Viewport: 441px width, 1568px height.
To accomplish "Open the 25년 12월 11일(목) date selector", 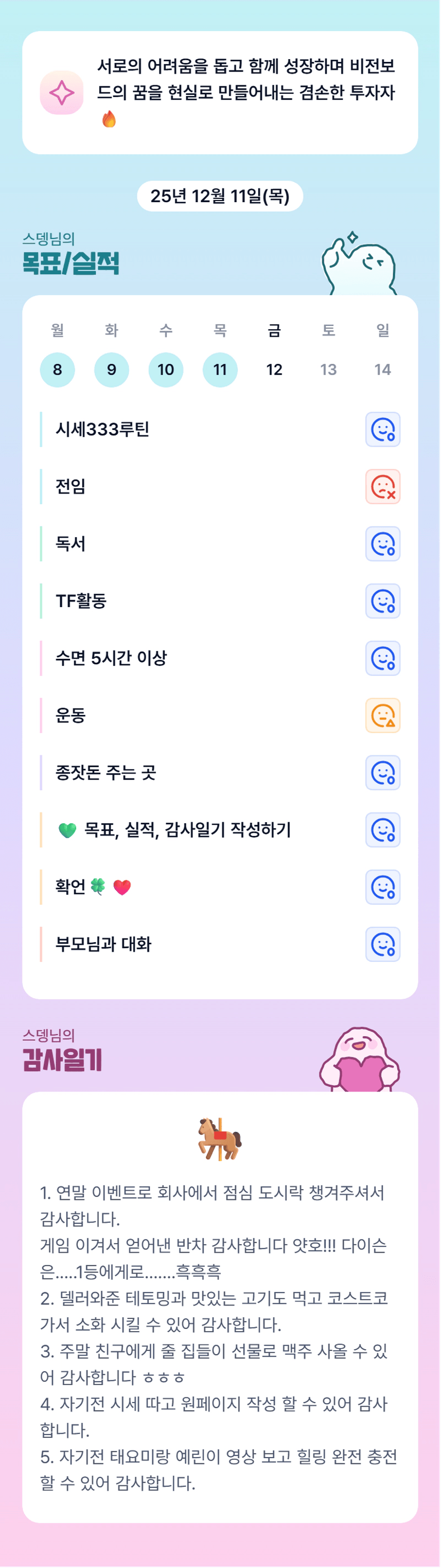I will pos(220,196).
